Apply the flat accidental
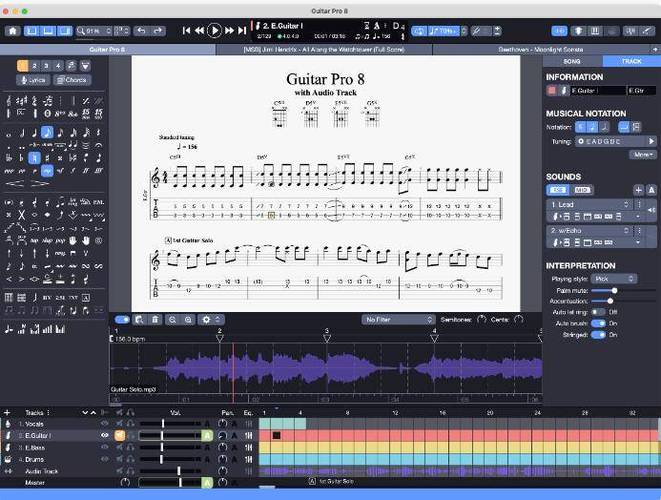 click(x=21, y=158)
